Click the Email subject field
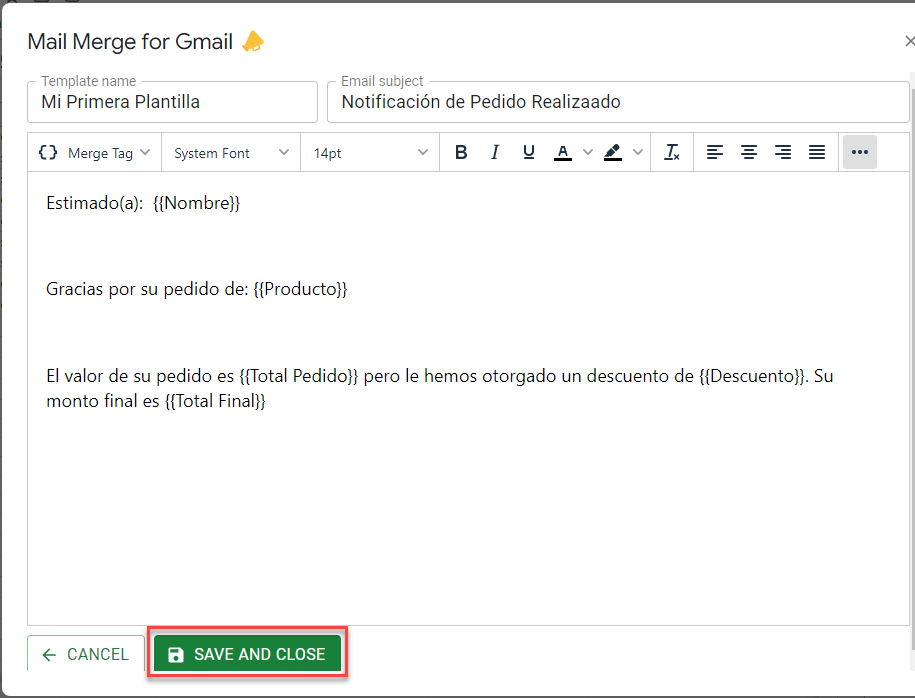This screenshot has width=915, height=698. [618, 102]
